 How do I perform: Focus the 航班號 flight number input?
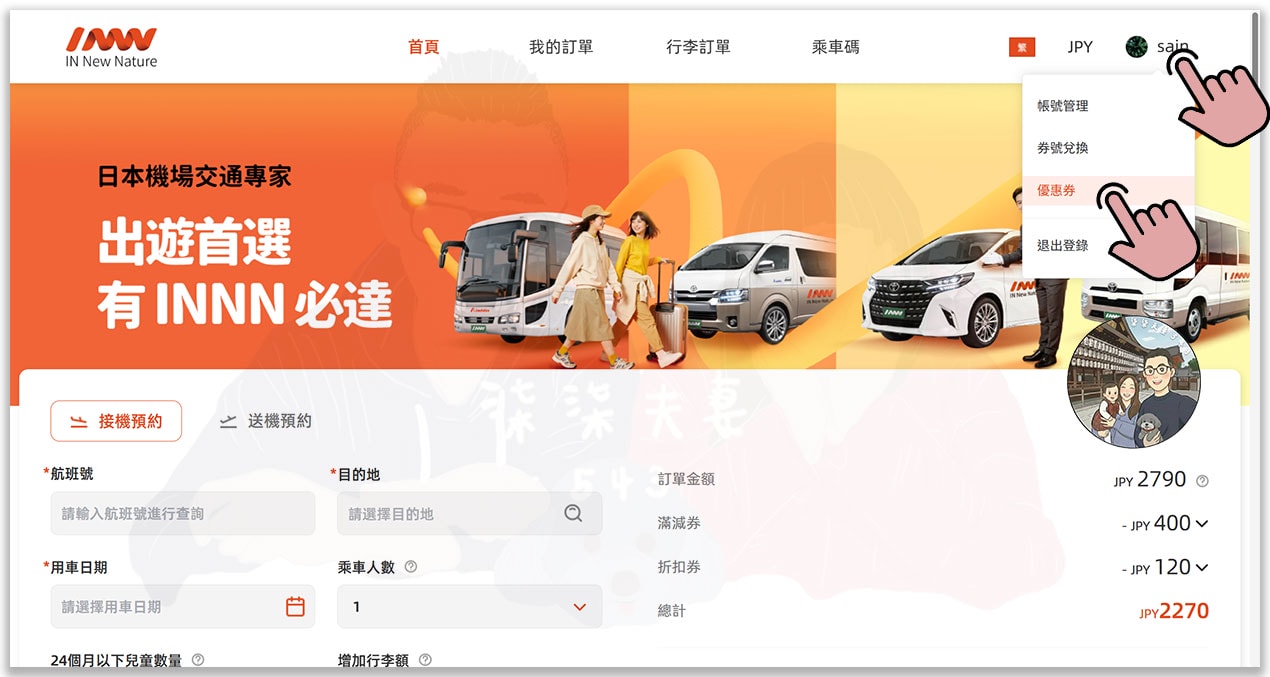[182, 513]
